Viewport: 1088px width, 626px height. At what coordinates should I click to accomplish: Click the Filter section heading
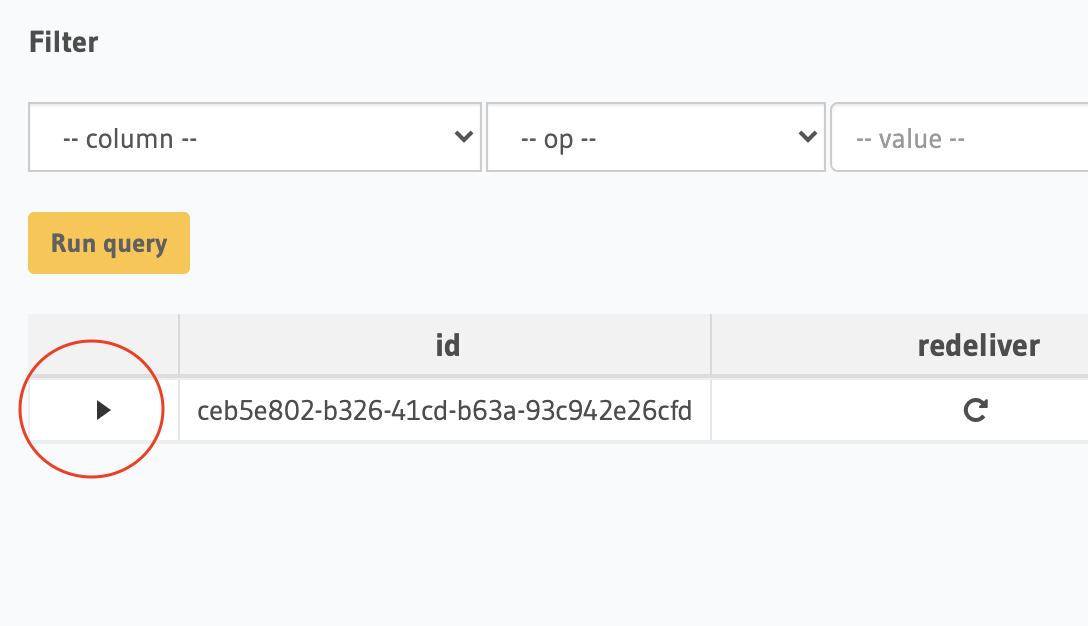coord(63,42)
